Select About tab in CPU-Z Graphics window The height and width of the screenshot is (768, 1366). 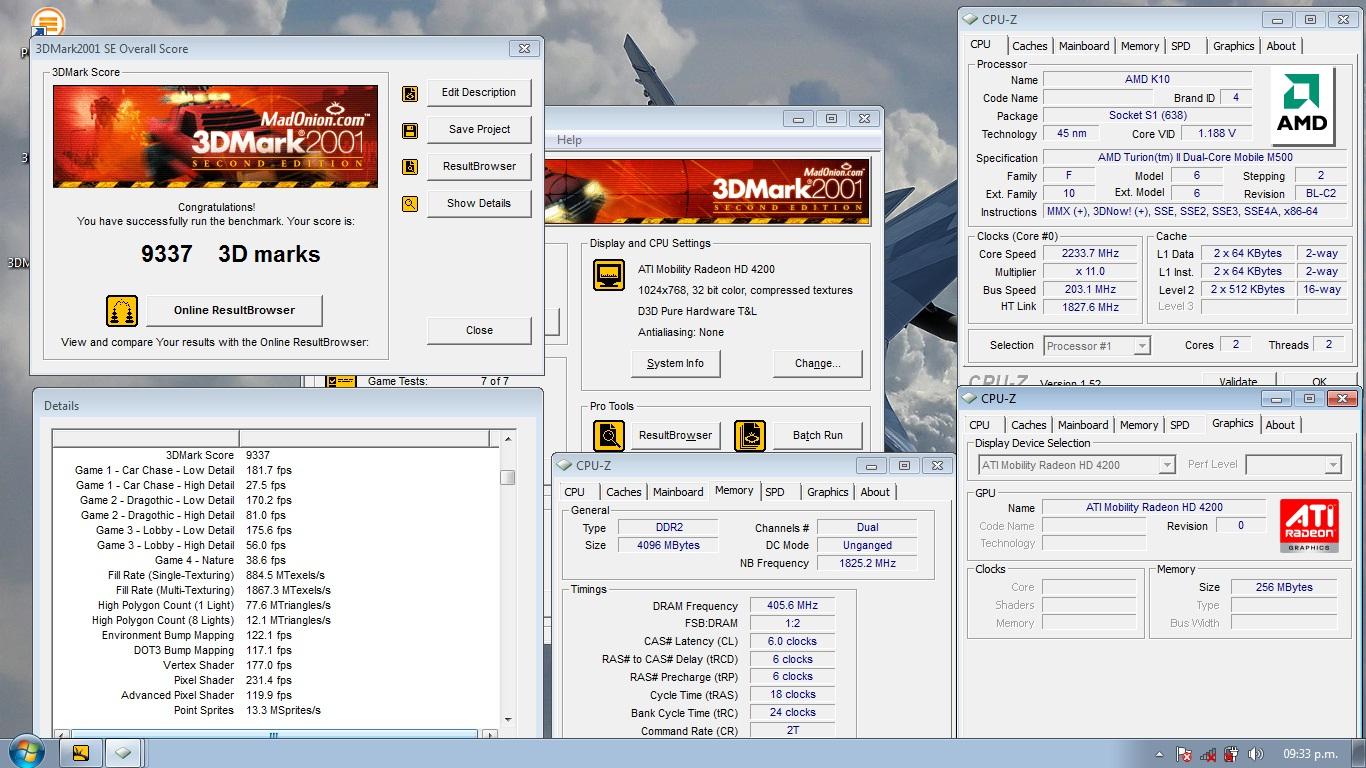click(1280, 425)
